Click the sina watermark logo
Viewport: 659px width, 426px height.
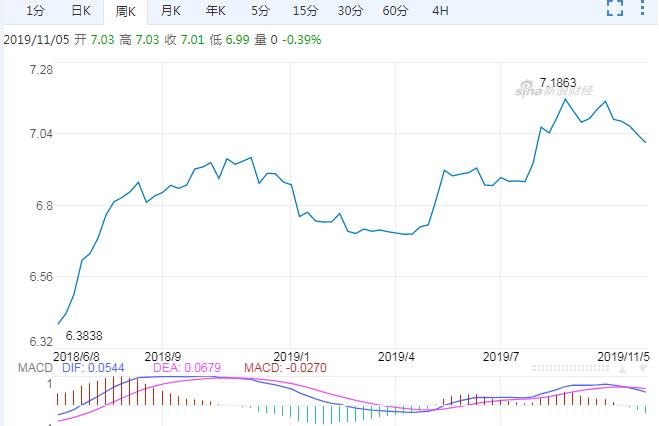[x=554, y=90]
